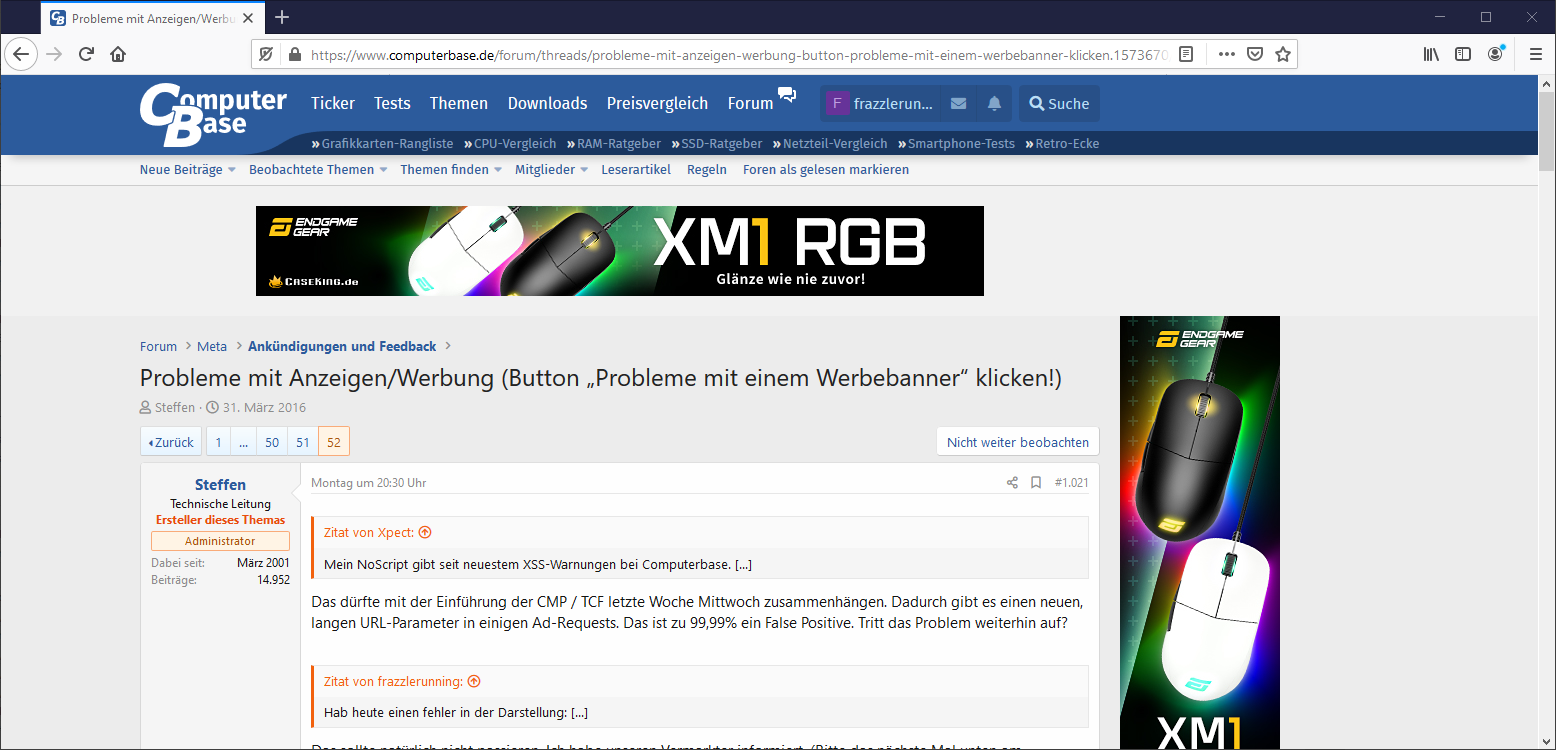The image size is (1556, 750).
Task: Share post #1.021 icon
Action: [x=1012, y=483]
